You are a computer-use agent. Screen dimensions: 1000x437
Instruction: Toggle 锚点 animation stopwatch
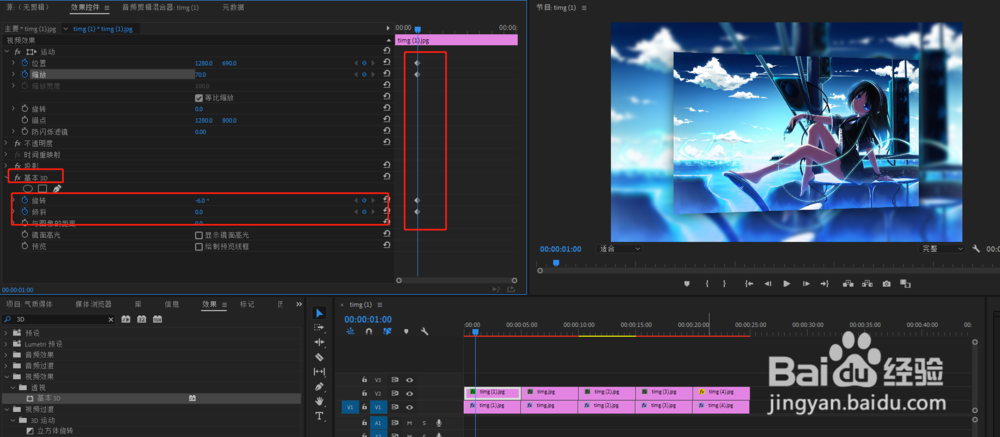[x=25, y=120]
